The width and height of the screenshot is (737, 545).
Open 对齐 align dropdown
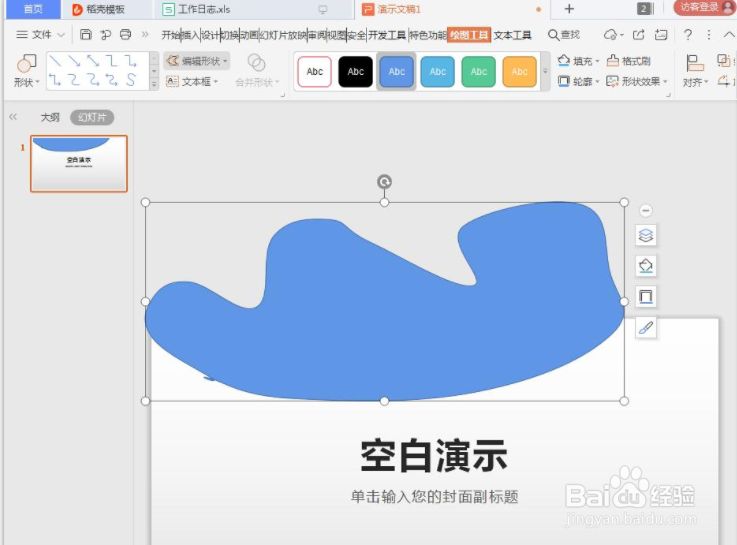[695, 71]
